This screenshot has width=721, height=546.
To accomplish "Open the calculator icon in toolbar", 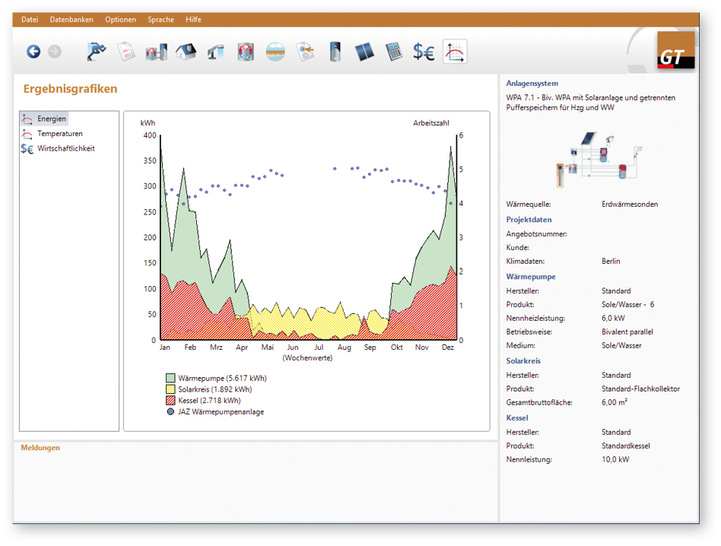I will (394, 52).
